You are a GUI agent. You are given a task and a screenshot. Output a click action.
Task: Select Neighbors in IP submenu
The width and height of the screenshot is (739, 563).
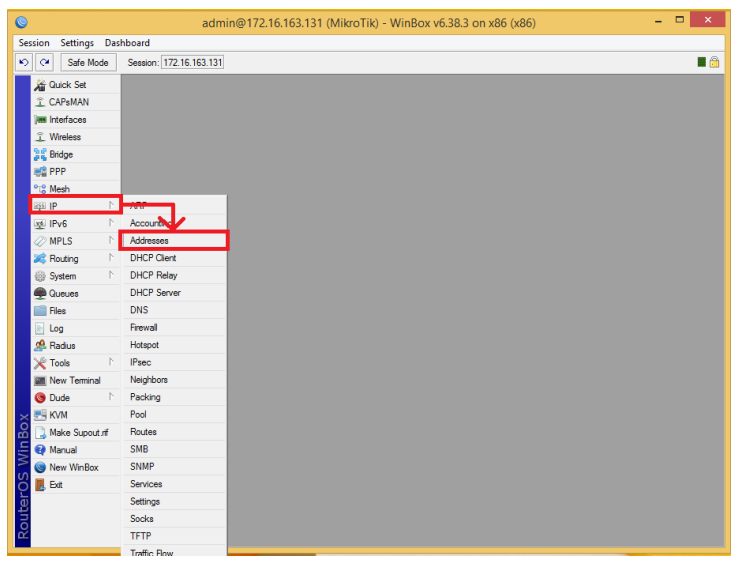174,380
